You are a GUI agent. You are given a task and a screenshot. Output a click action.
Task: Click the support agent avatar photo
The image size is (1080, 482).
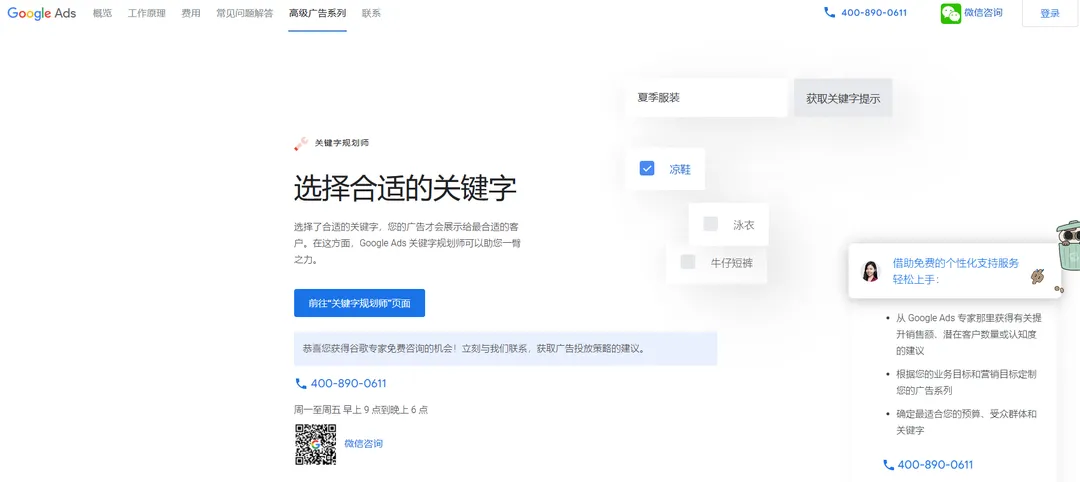point(871,271)
